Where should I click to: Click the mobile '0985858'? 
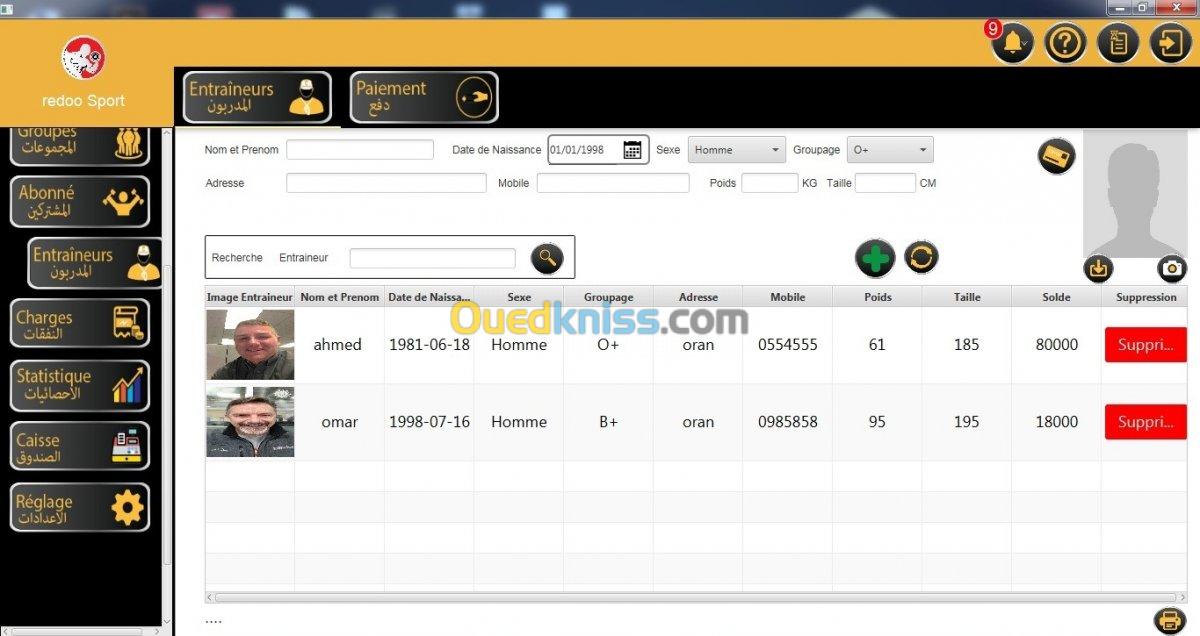click(x=788, y=422)
